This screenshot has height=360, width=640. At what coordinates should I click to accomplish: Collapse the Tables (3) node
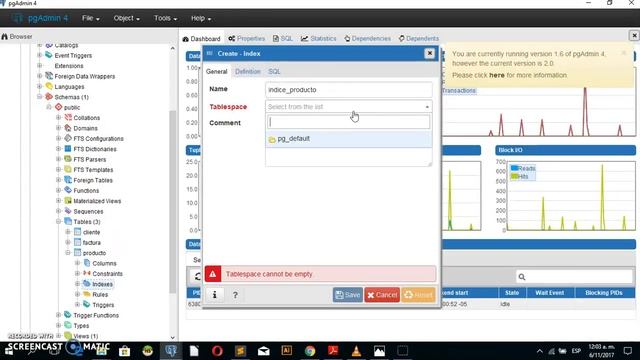[58, 222]
